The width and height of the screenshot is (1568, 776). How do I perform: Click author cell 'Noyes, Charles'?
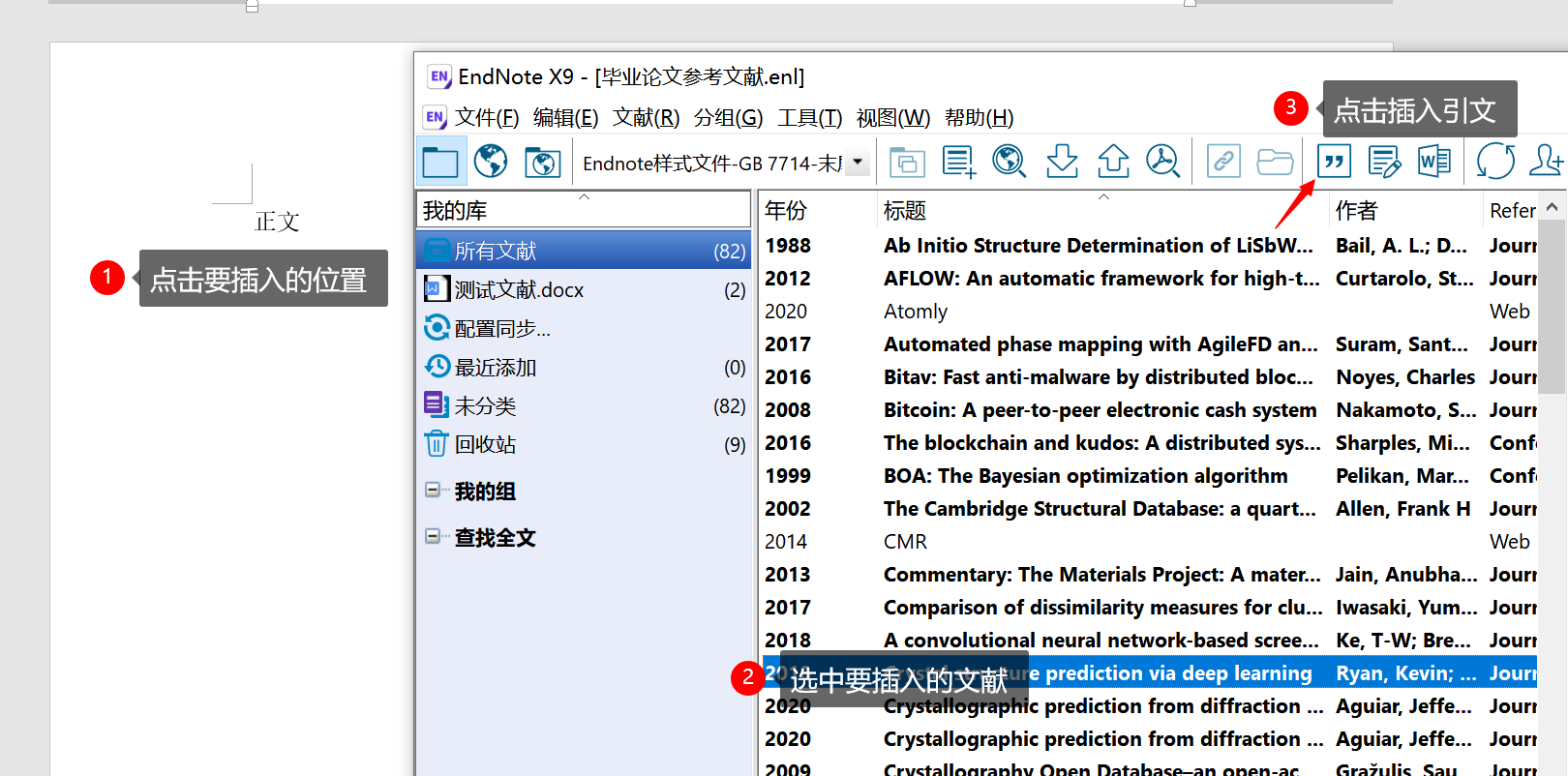pos(1405,377)
